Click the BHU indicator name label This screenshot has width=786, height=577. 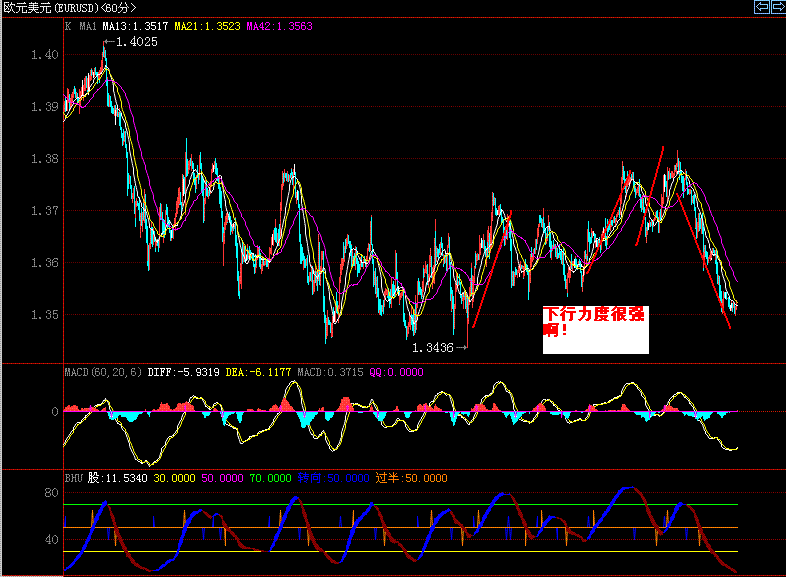tap(73, 478)
